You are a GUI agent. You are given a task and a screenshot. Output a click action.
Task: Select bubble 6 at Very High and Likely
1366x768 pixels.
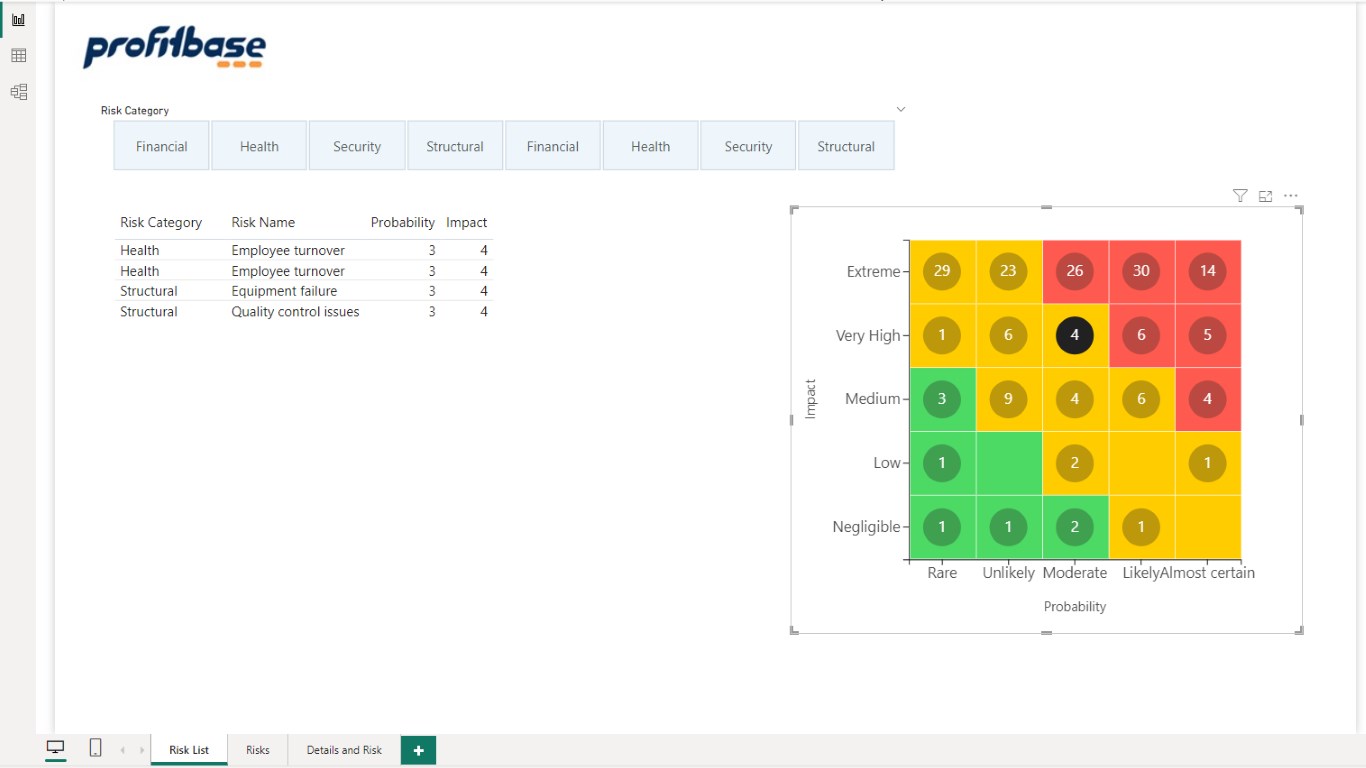1141,335
